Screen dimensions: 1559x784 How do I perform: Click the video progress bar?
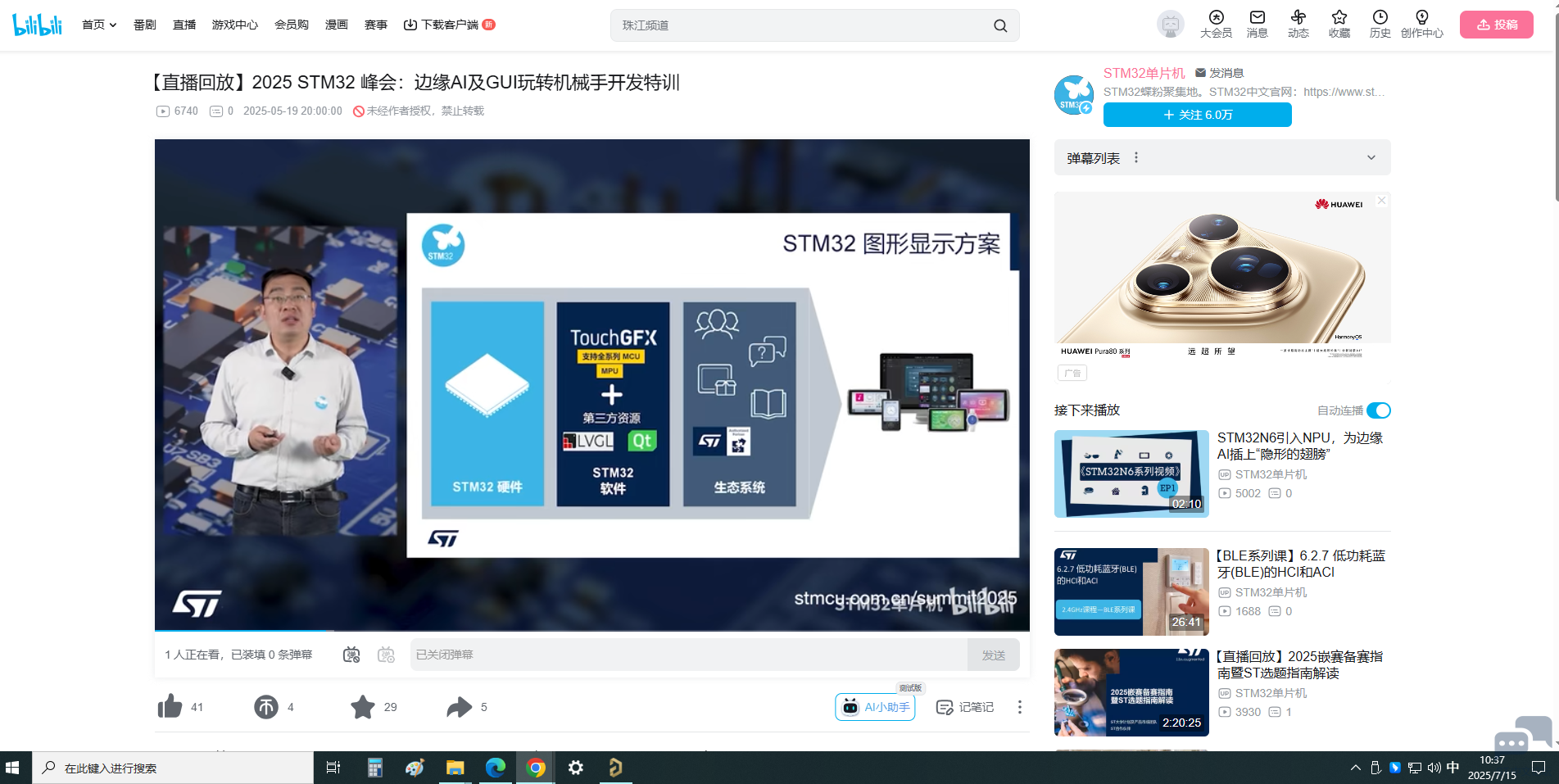pos(591,630)
